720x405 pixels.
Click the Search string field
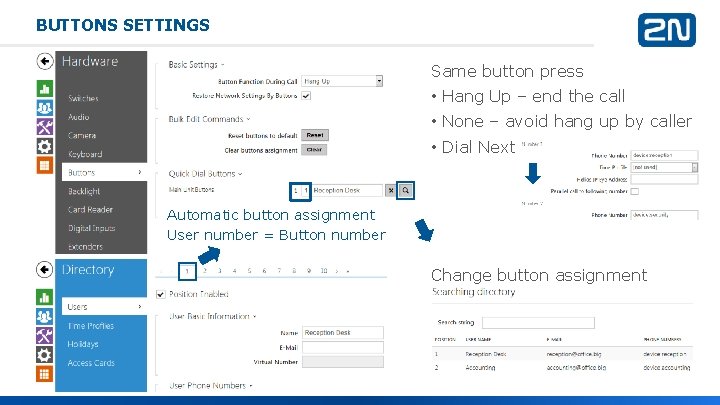538,323
